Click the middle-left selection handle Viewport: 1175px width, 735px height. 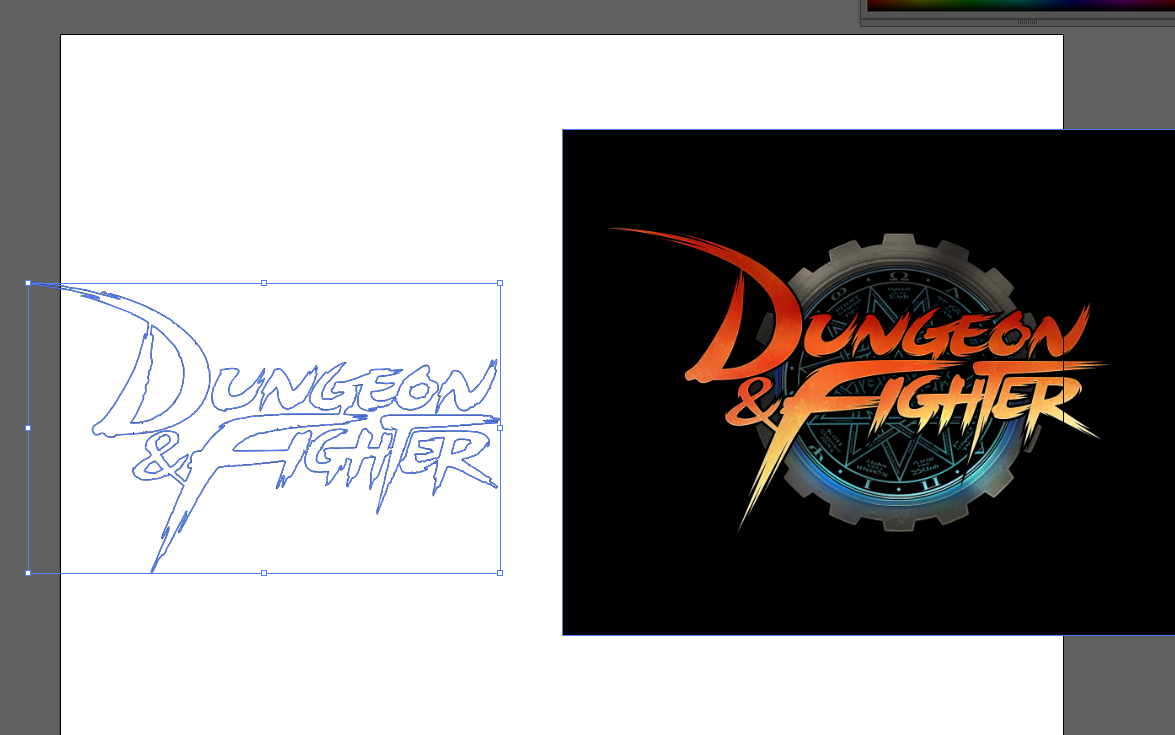[x=28, y=428]
